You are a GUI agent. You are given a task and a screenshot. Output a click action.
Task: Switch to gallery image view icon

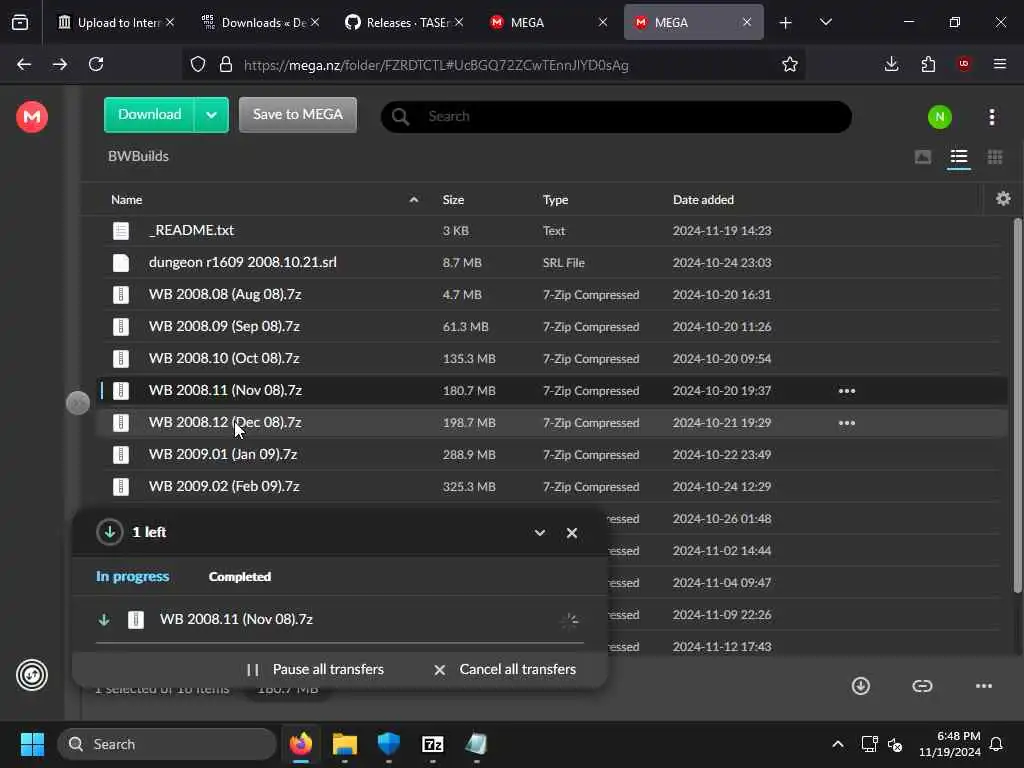point(923,157)
